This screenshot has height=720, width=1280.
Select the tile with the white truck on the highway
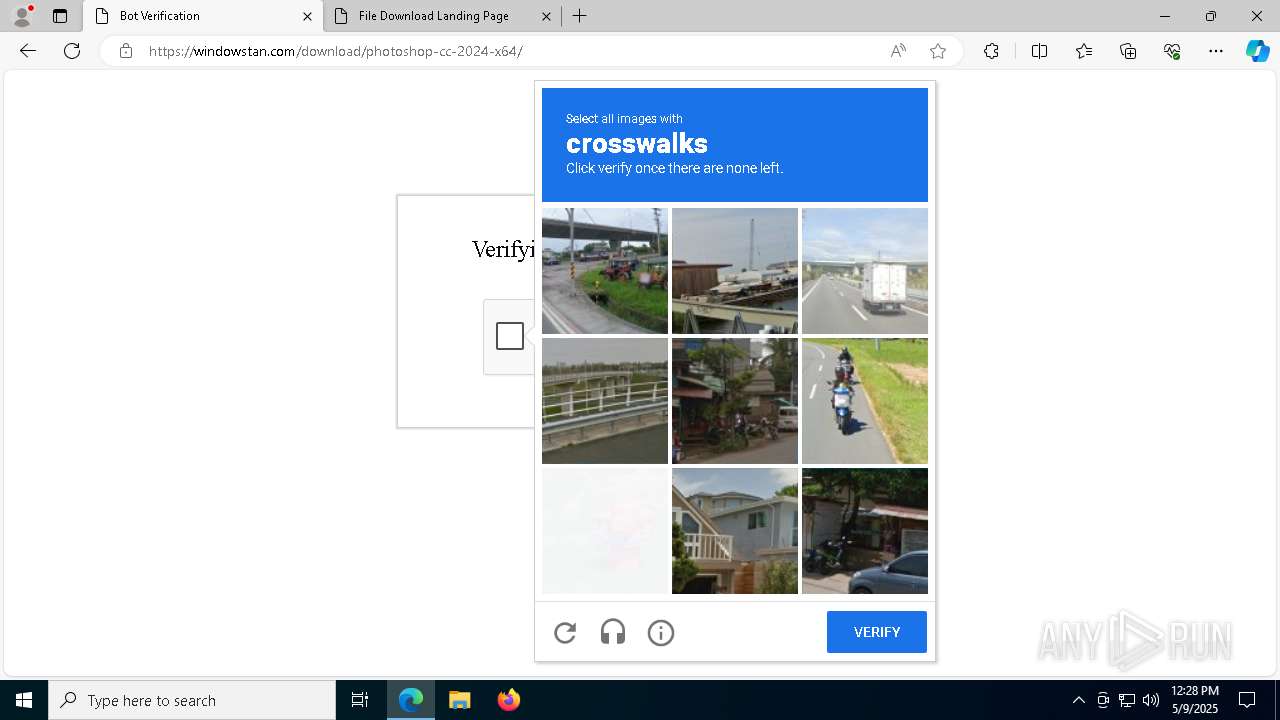coord(865,271)
